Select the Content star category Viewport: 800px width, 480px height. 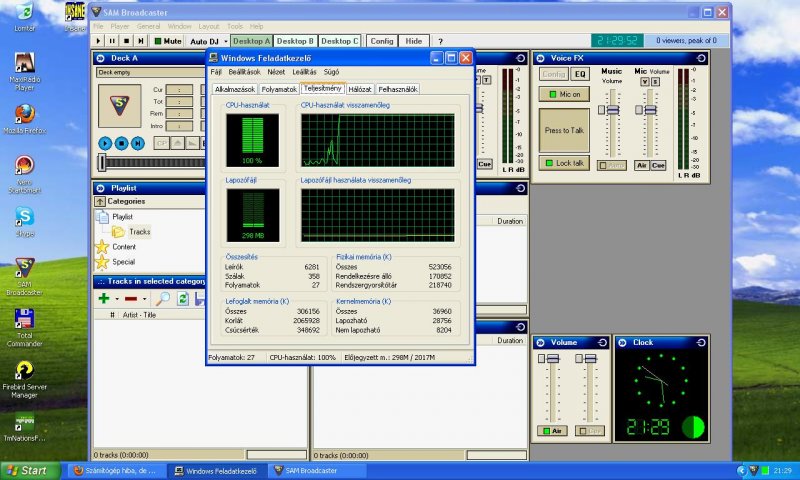(x=124, y=247)
